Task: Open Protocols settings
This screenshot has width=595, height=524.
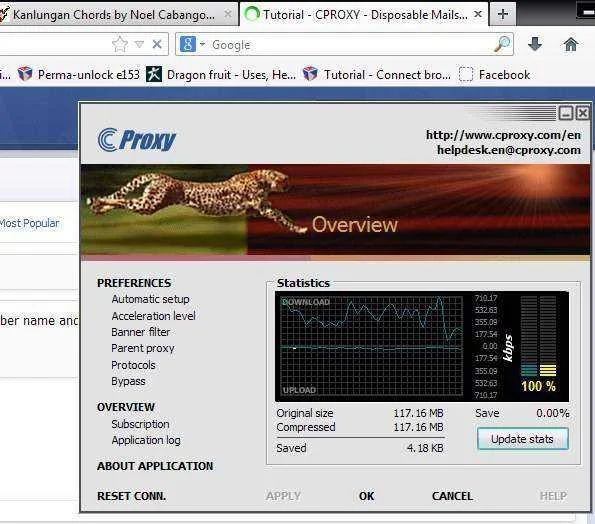Action: point(133,365)
